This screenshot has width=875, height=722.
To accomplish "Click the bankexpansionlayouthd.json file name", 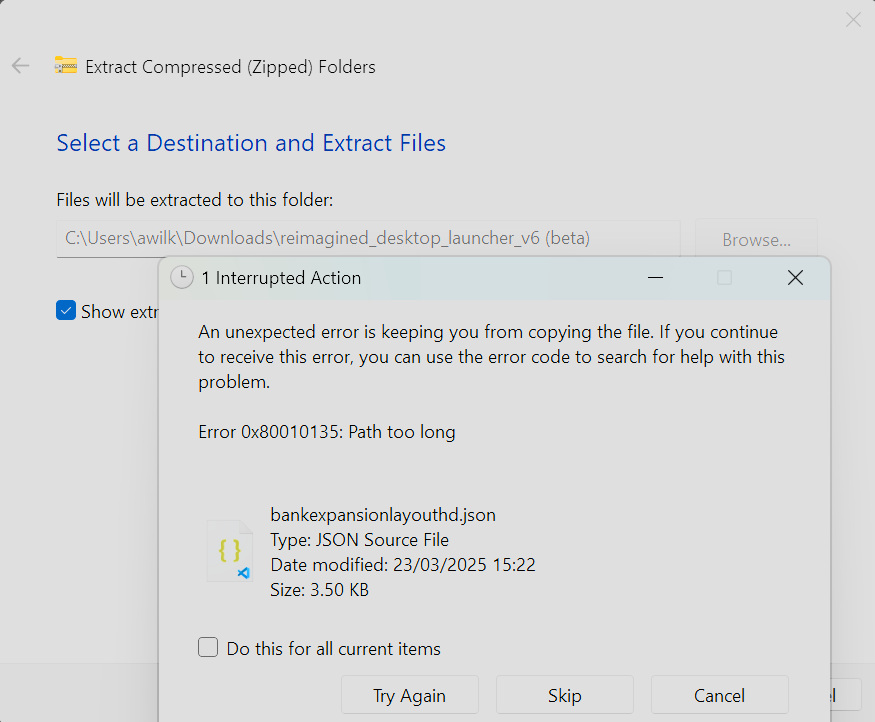I will click(x=383, y=514).
